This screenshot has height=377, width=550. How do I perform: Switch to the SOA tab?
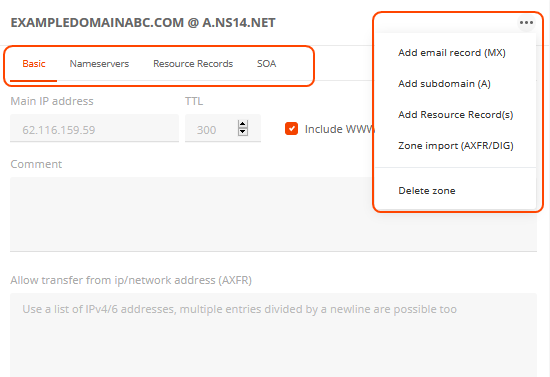[x=267, y=64]
